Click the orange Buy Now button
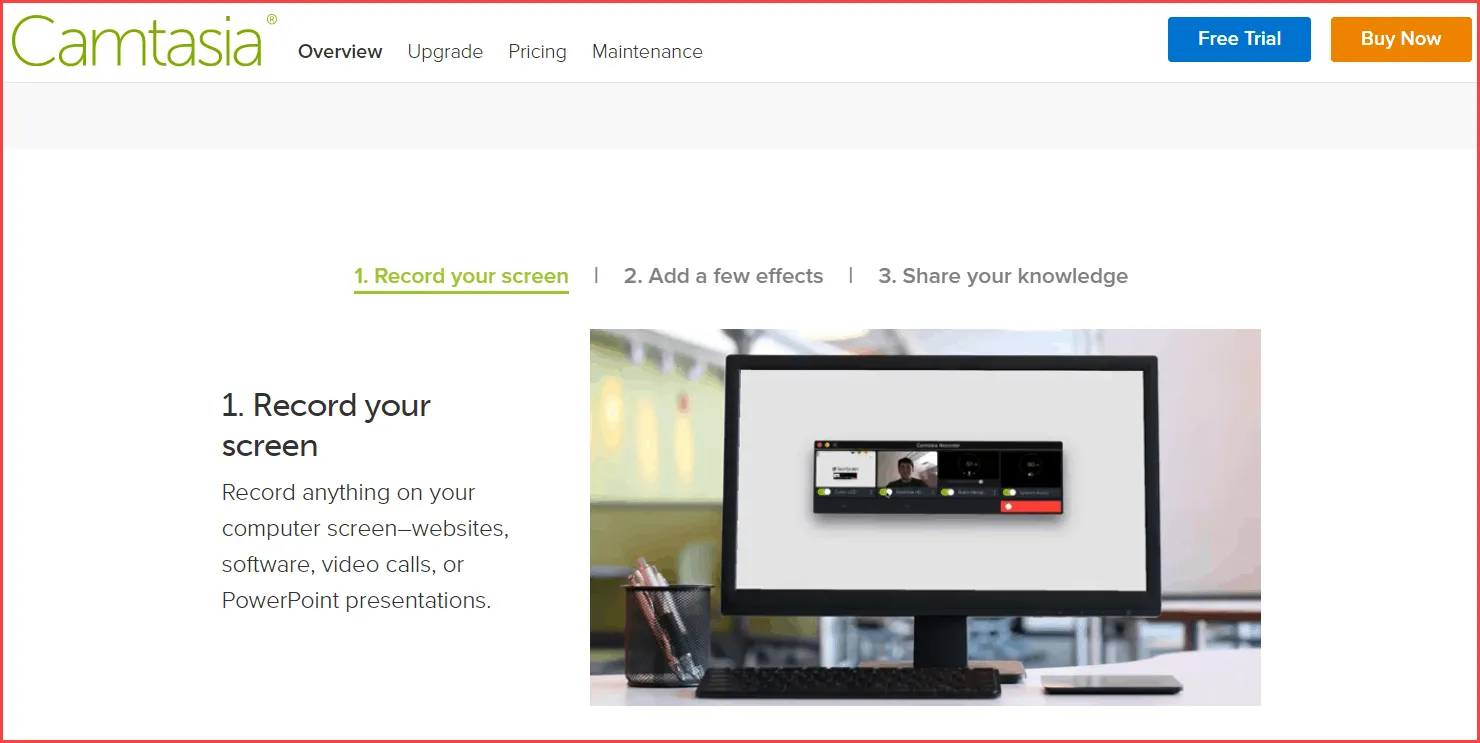The height and width of the screenshot is (743, 1480). pos(1401,39)
